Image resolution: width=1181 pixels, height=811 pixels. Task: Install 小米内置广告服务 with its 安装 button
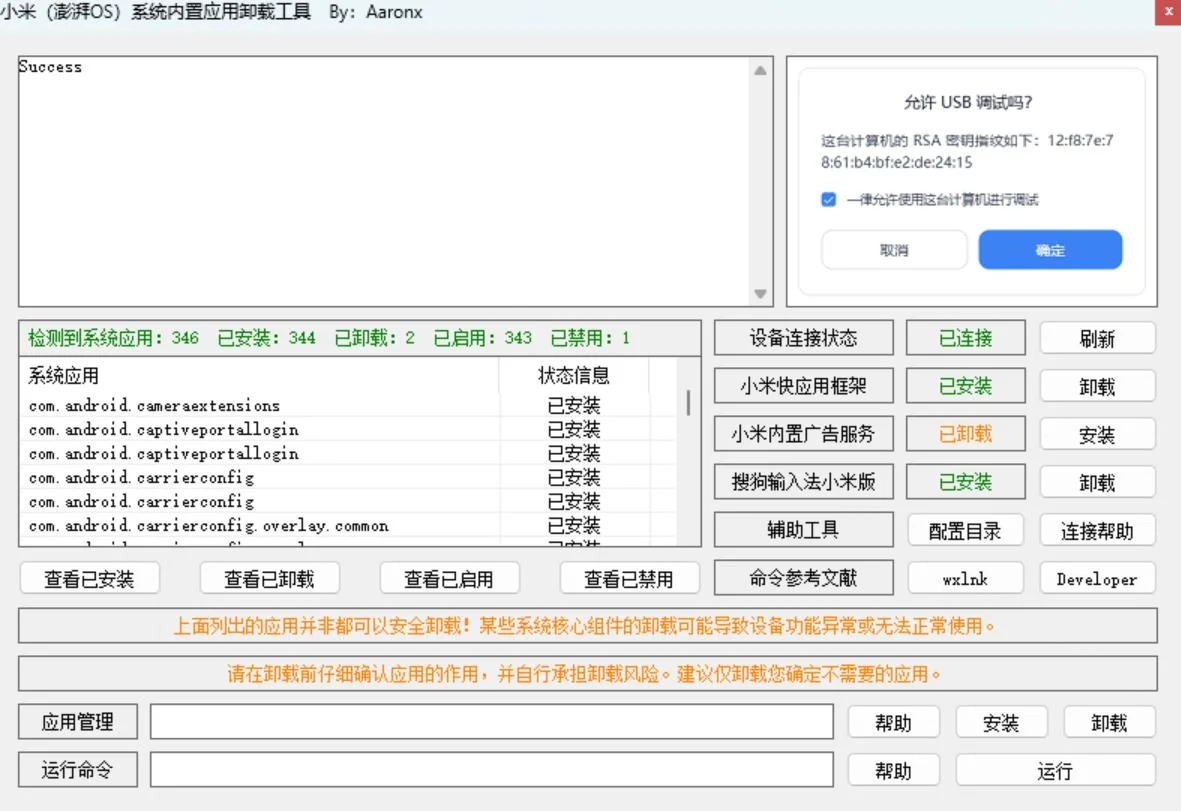(x=1097, y=435)
